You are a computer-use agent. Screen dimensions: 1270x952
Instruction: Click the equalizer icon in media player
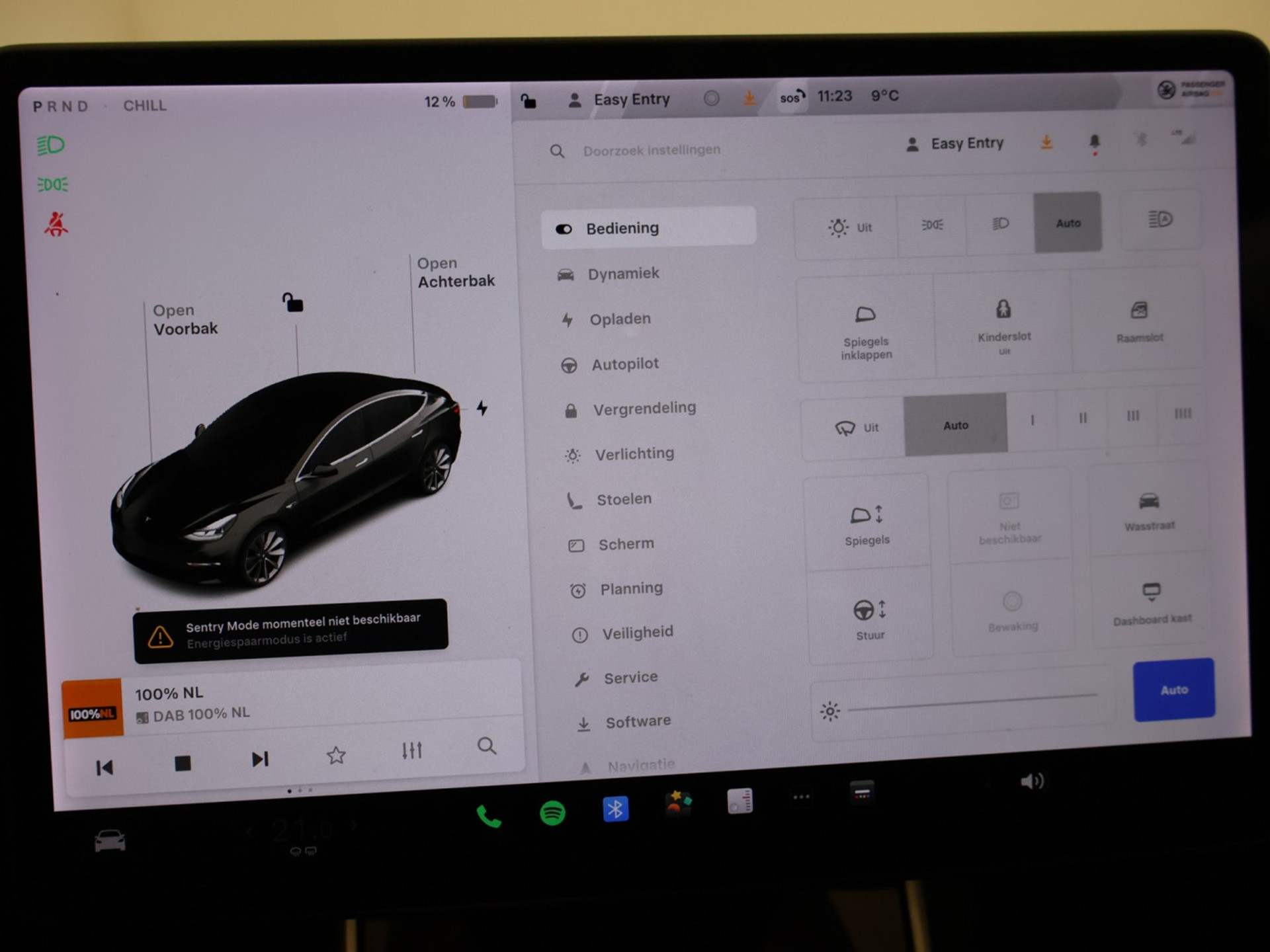411,750
